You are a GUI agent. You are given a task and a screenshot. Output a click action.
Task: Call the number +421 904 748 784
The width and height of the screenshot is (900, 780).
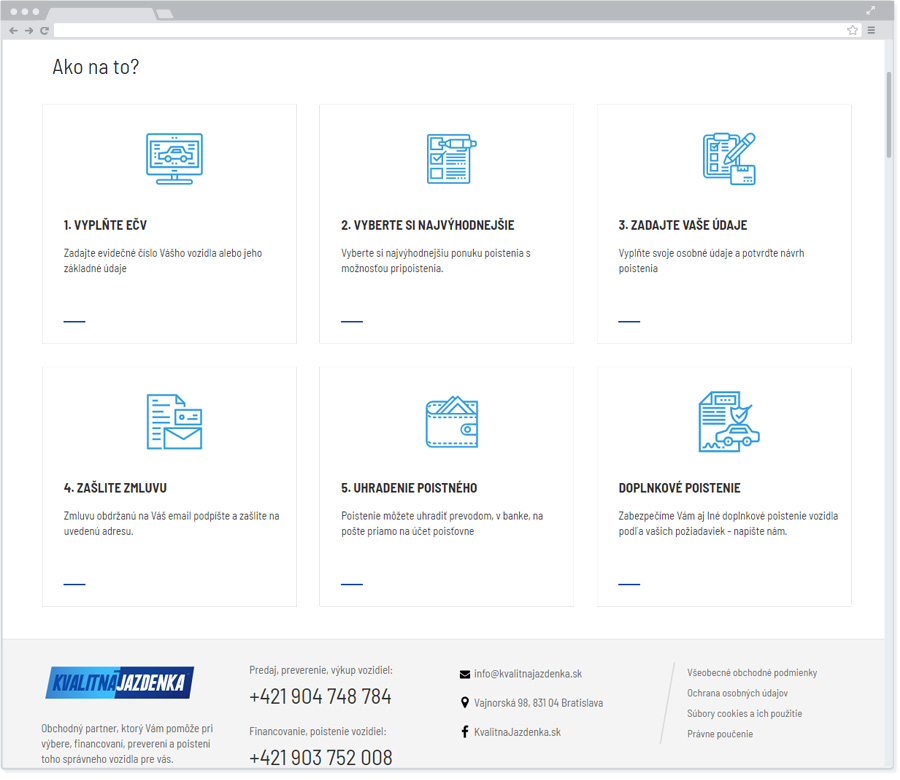tap(319, 697)
